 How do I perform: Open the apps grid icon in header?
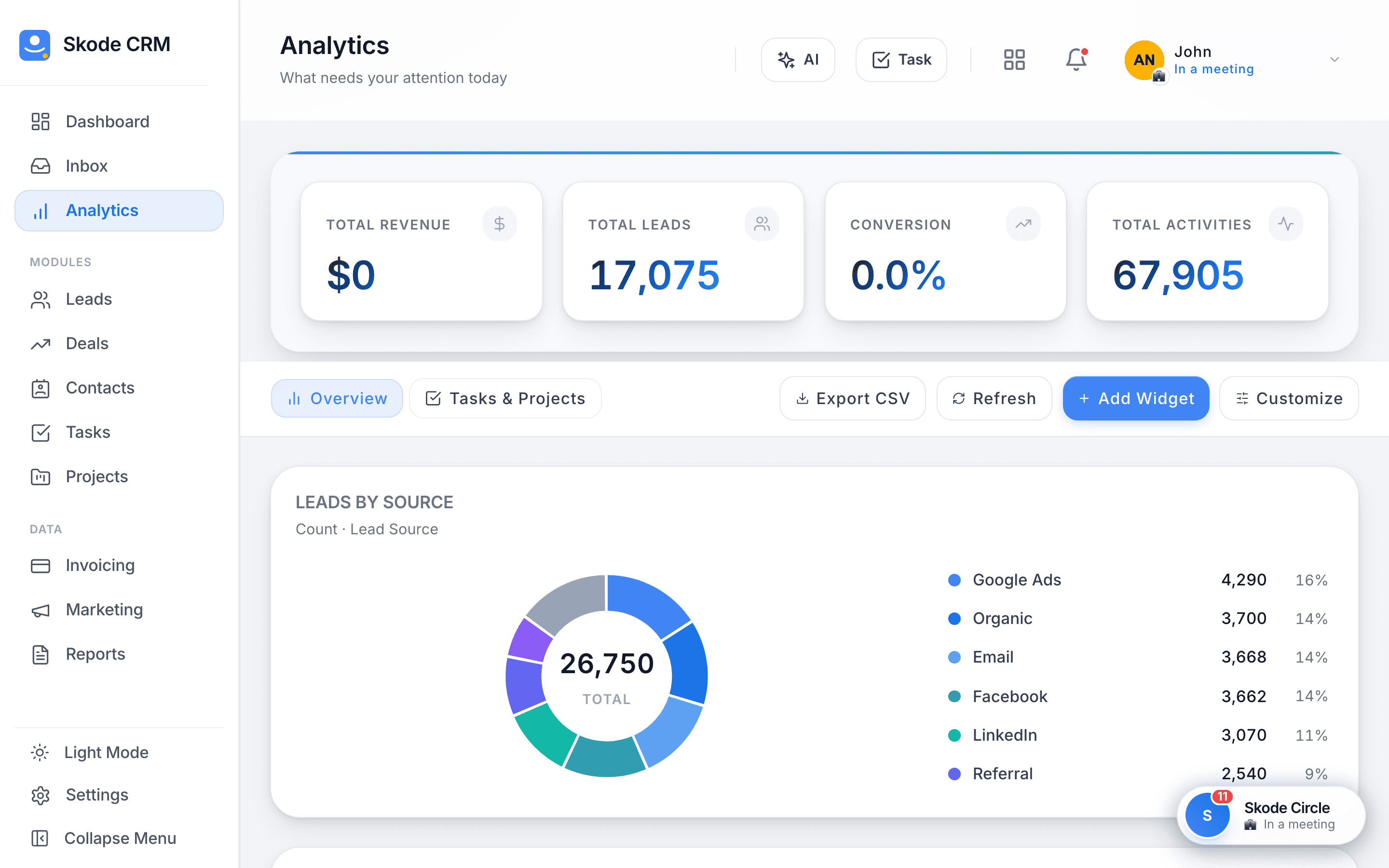pyautogui.click(x=1014, y=60)
